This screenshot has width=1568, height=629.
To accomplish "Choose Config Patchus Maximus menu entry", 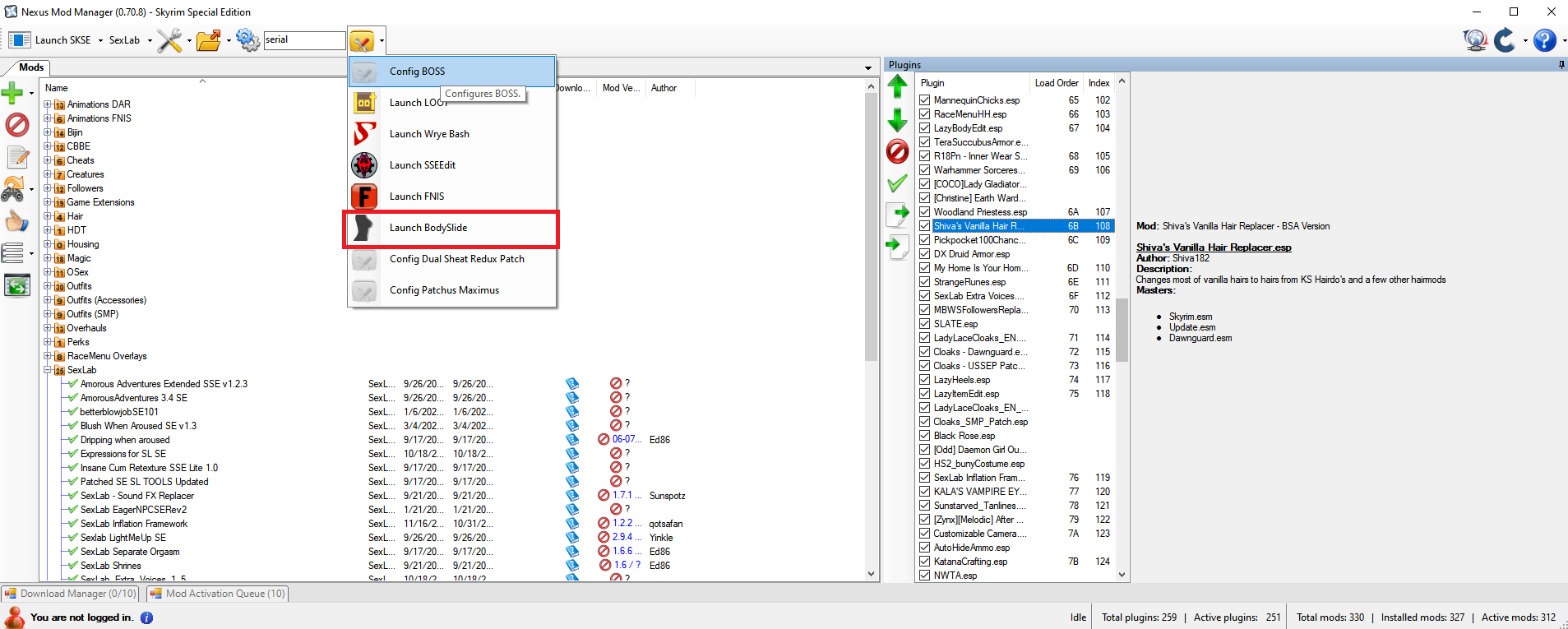I will [452, 290].
